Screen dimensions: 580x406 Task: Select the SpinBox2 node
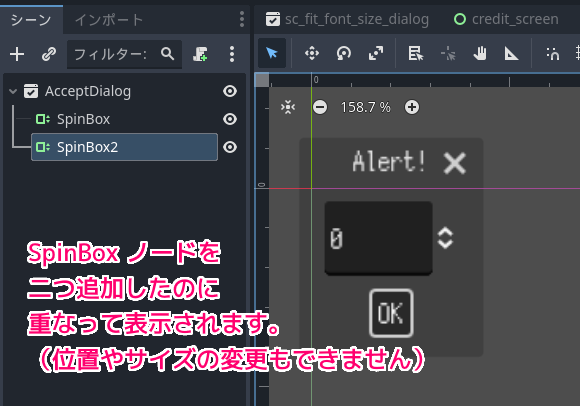pyautogui.click(x=124, y=147)
